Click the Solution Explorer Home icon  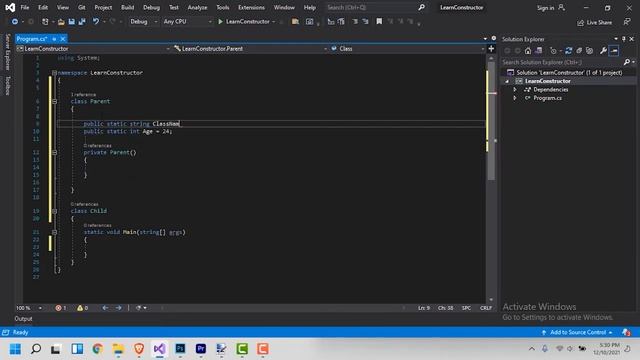[x=528, y=51]
